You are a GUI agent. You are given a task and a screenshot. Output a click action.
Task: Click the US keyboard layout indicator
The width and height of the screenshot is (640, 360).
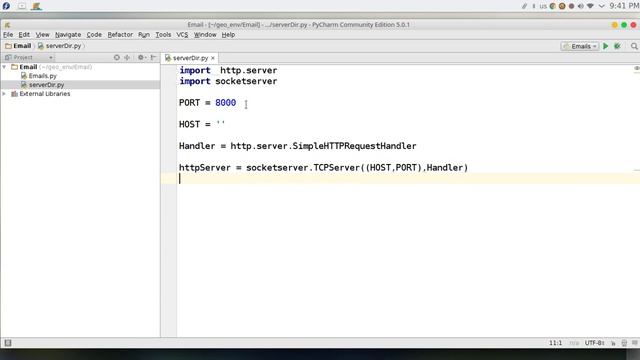tap(543, 6)
